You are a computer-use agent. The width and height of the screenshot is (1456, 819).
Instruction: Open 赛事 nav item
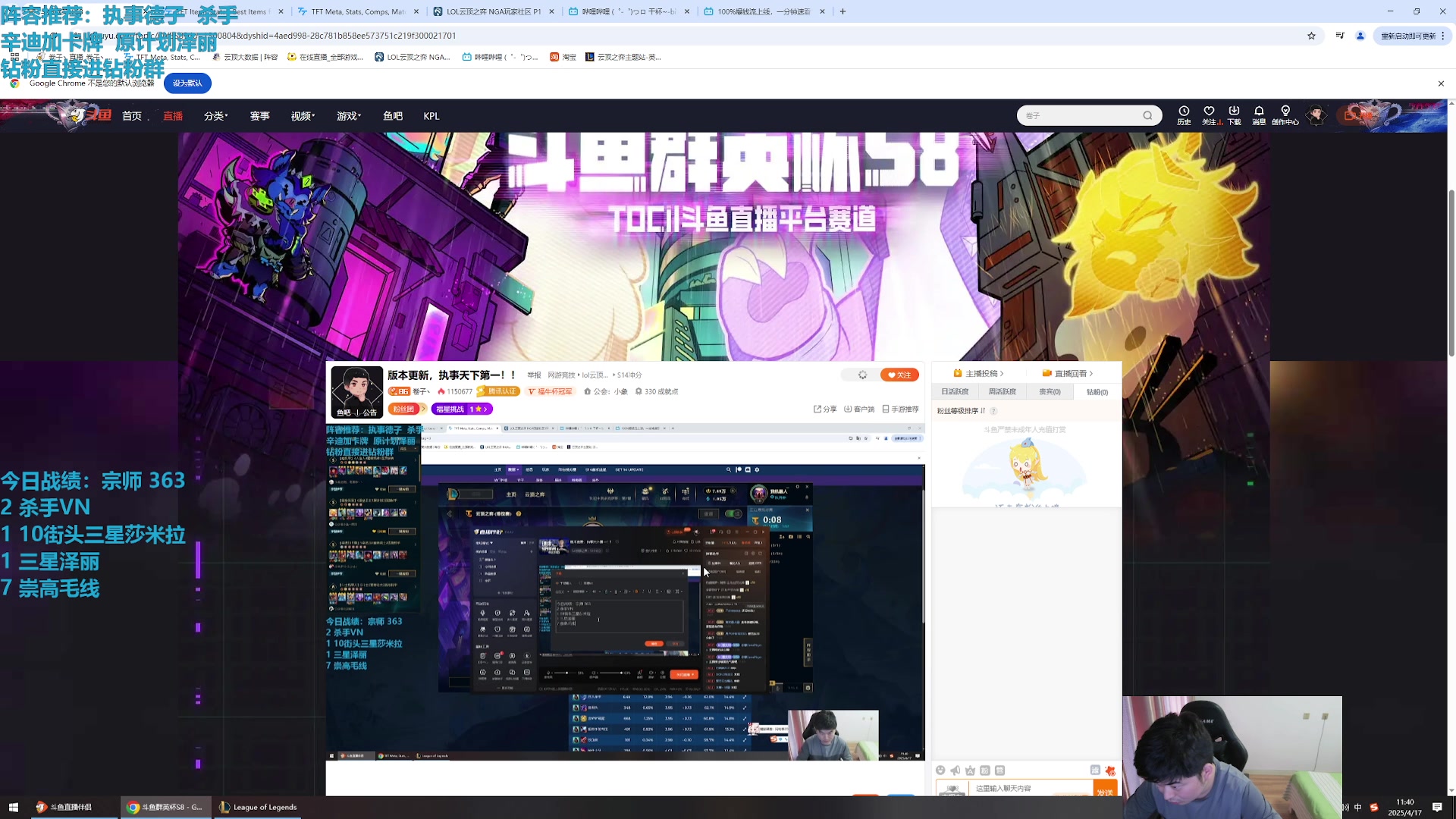tap(260, 116)
